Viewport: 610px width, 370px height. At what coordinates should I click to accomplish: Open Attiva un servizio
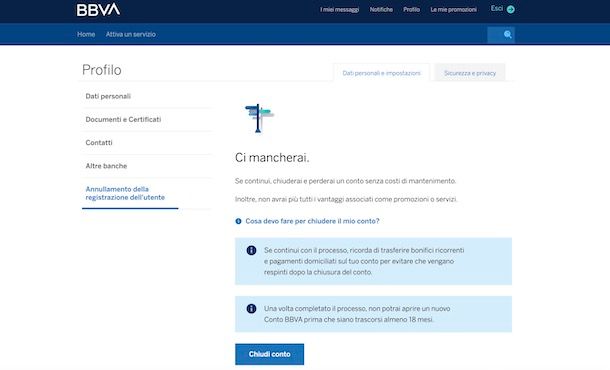point(131,34)
